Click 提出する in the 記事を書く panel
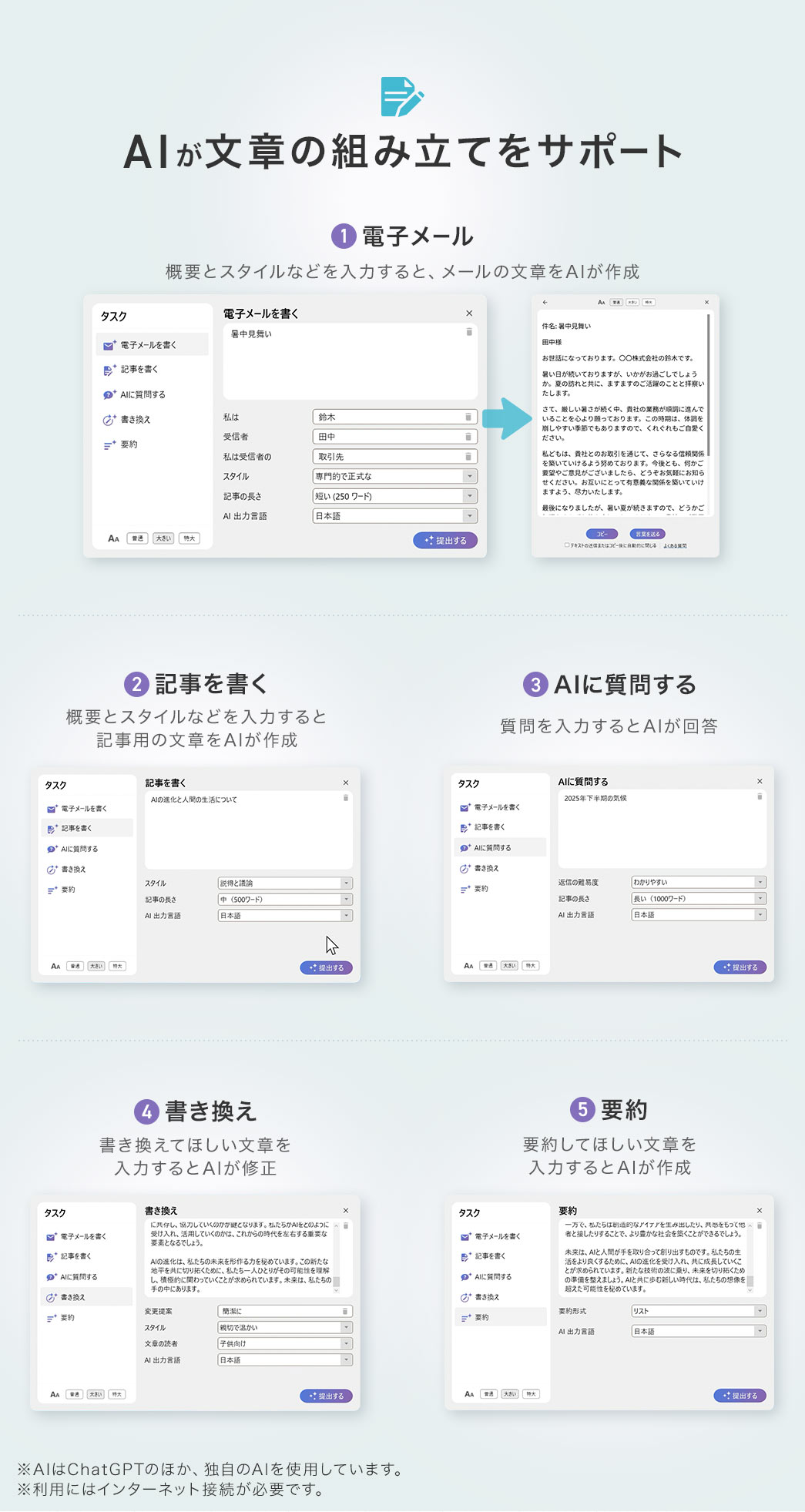 pyautogui.click(x=327, y=967)
